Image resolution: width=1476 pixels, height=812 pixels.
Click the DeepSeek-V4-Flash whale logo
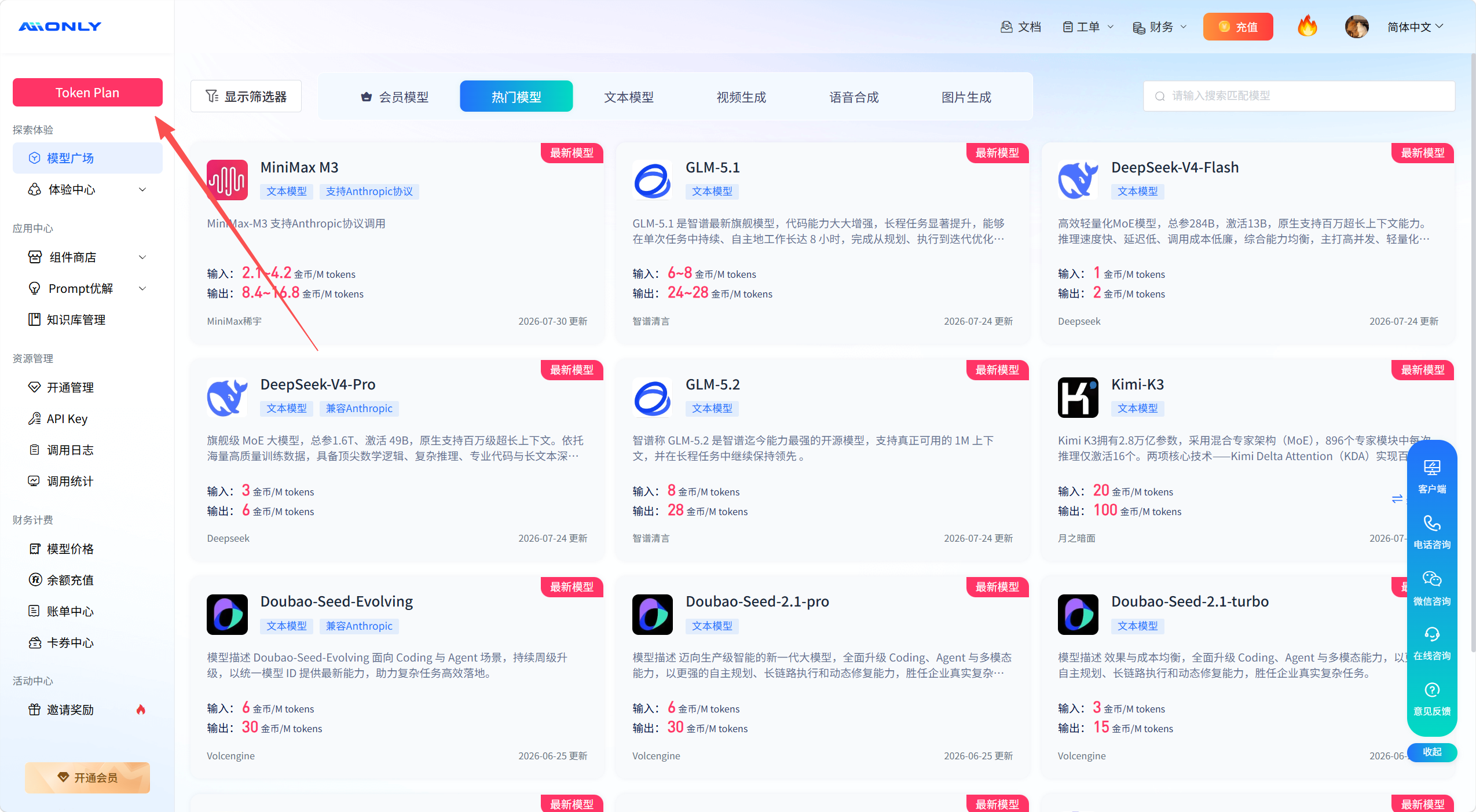point(1078,180)
